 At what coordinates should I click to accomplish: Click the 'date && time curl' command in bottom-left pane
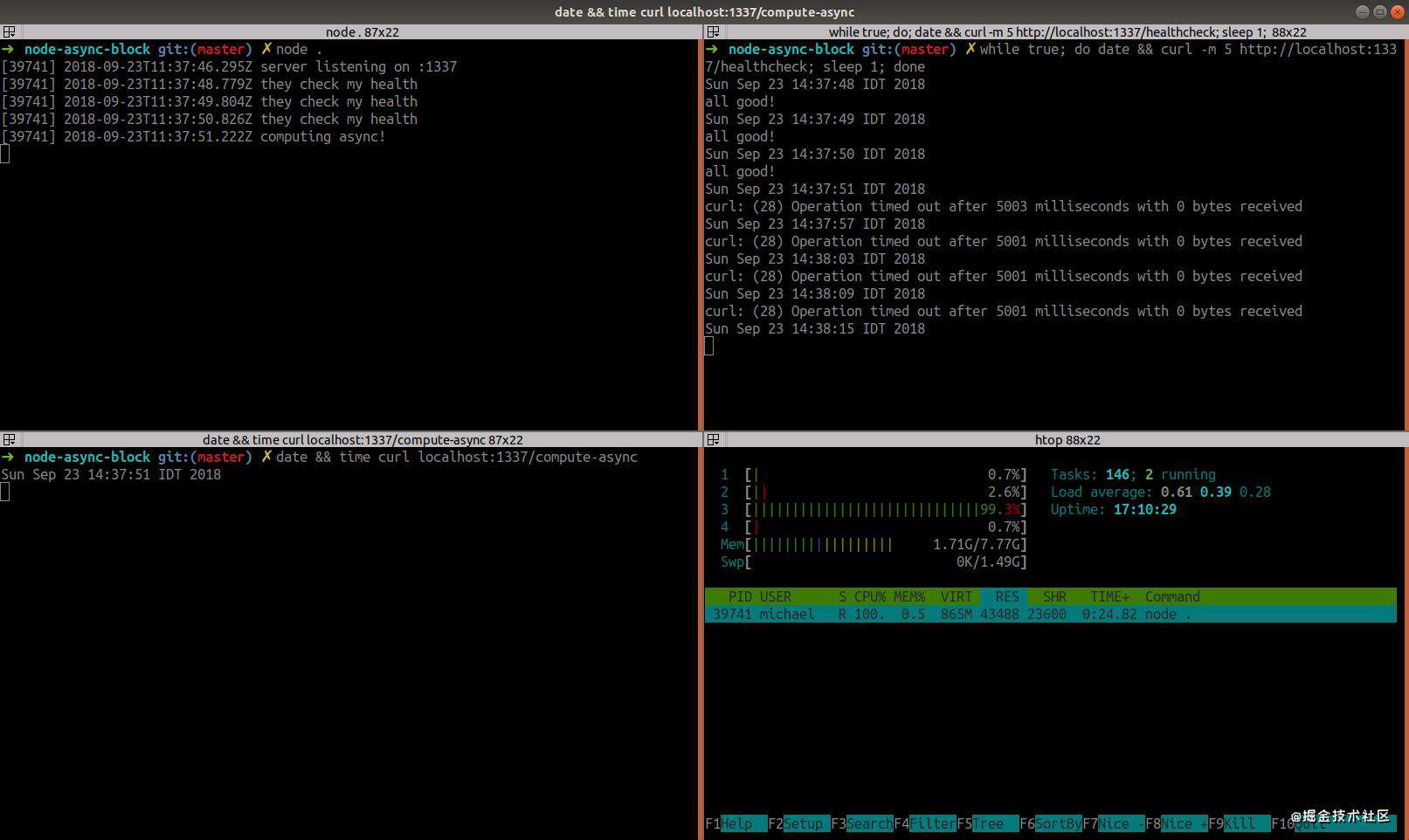pyautogui.click(x=457, y=457)
